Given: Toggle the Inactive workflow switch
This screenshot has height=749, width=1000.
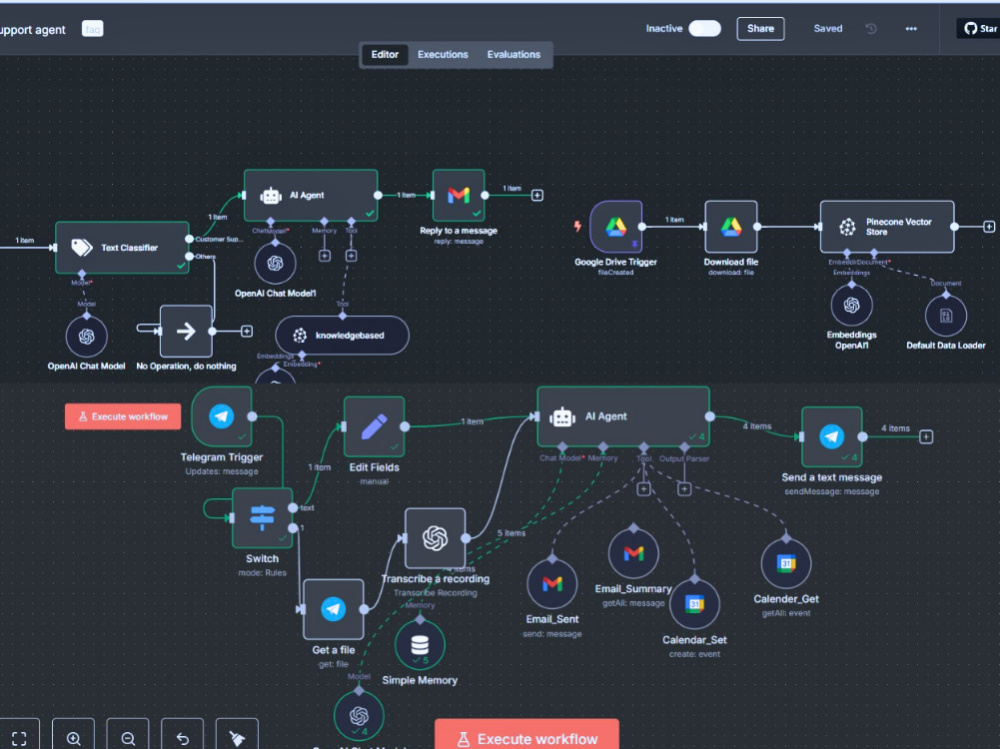Looking at the screenshot, I should tap(705, 29).
